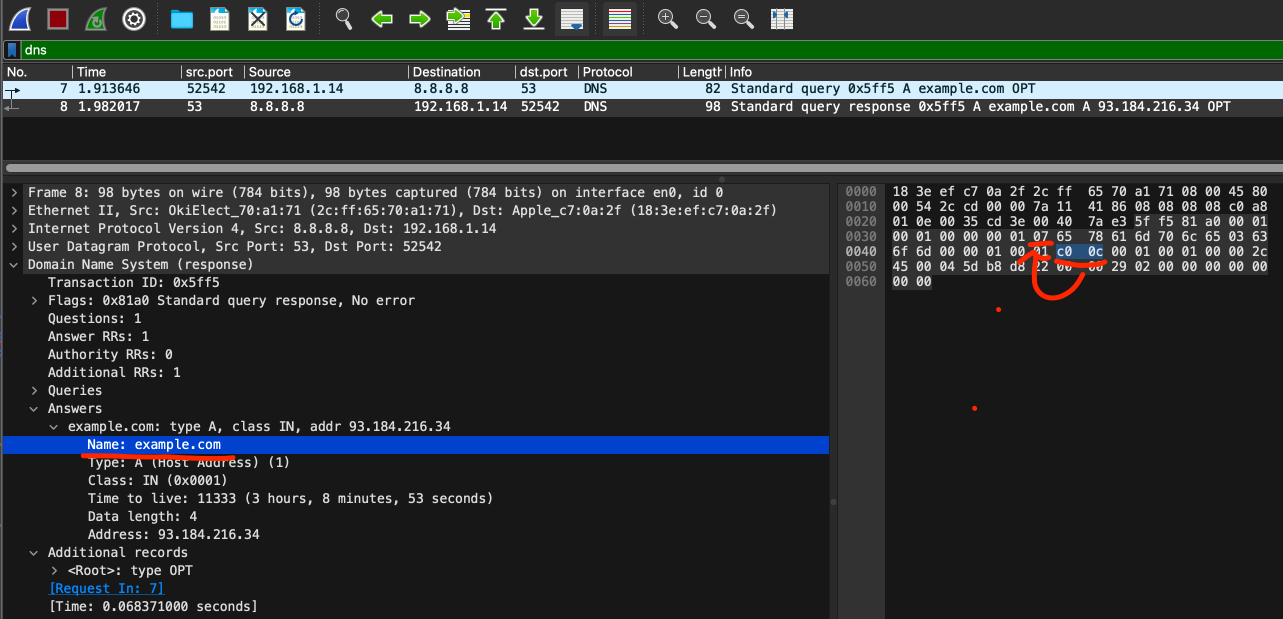Zoom in on packet text

click(668, 18)
